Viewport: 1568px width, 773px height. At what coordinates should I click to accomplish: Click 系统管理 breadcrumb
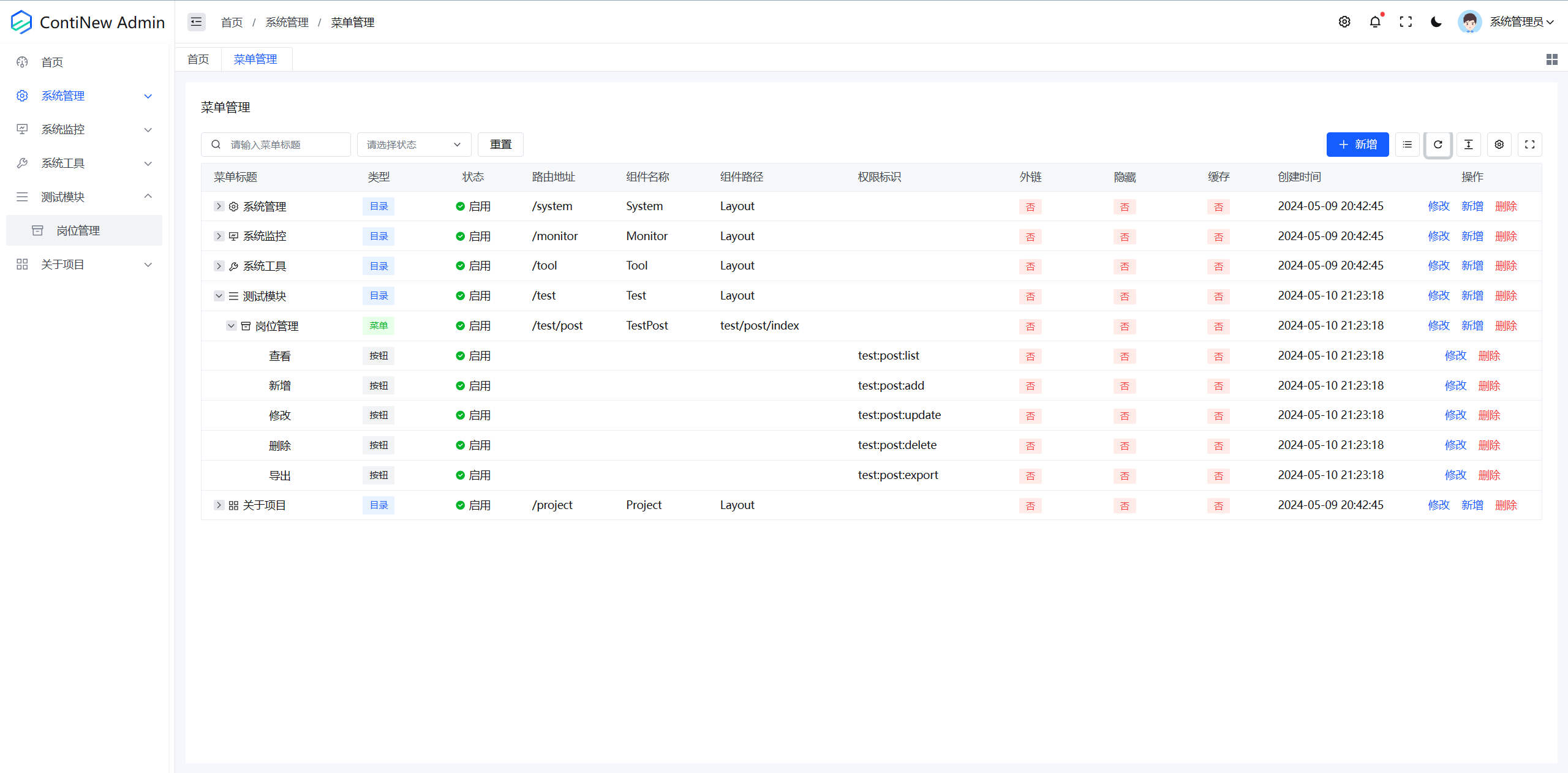pyautogui.click(x=287, y=23)
